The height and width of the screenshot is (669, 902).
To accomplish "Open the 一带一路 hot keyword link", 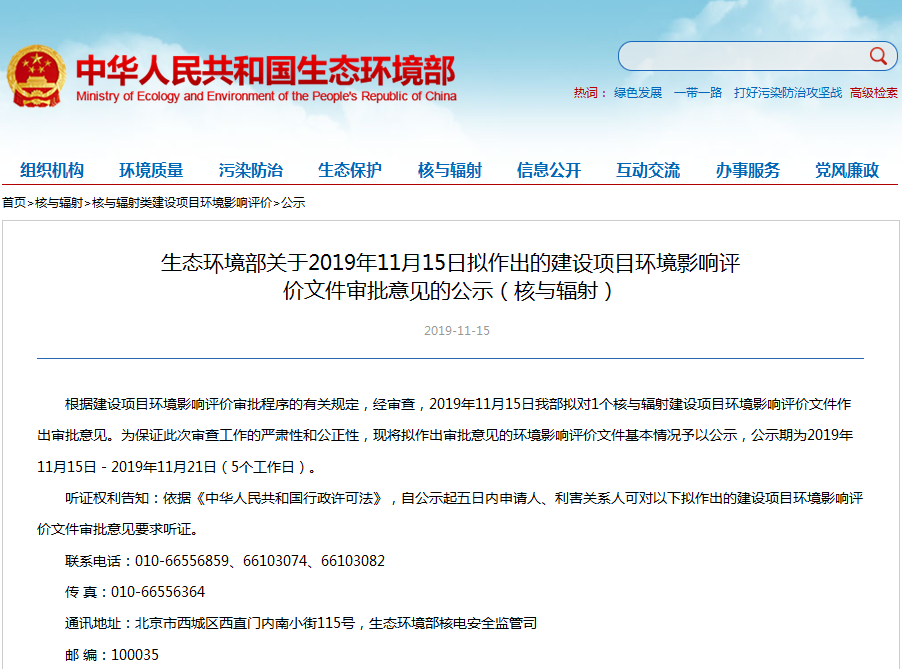I will coord(698,93).
